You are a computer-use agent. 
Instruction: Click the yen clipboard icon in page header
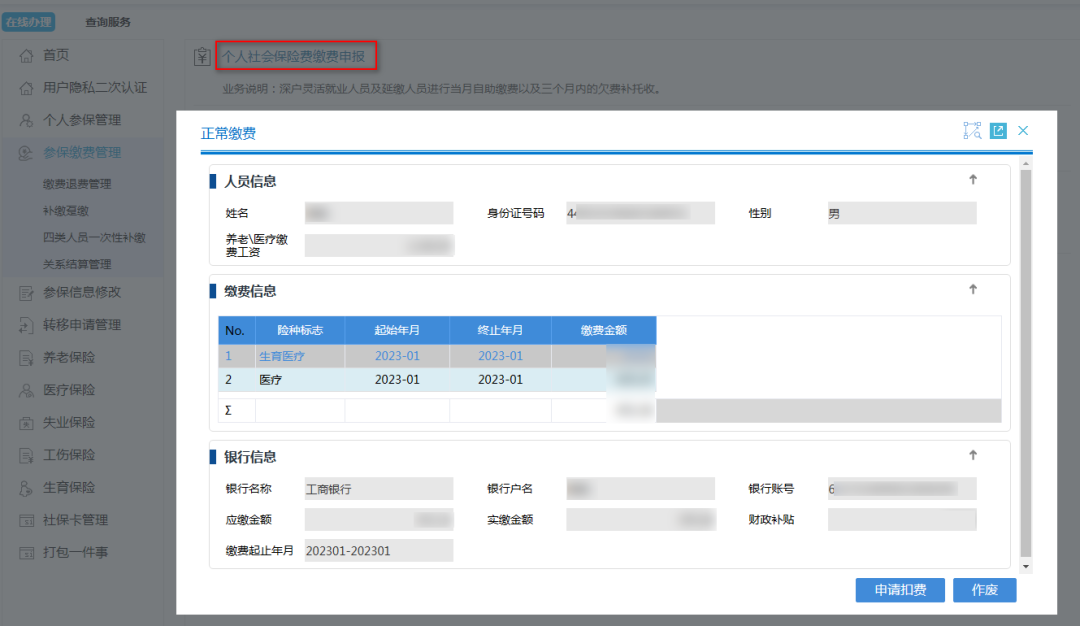202,56
